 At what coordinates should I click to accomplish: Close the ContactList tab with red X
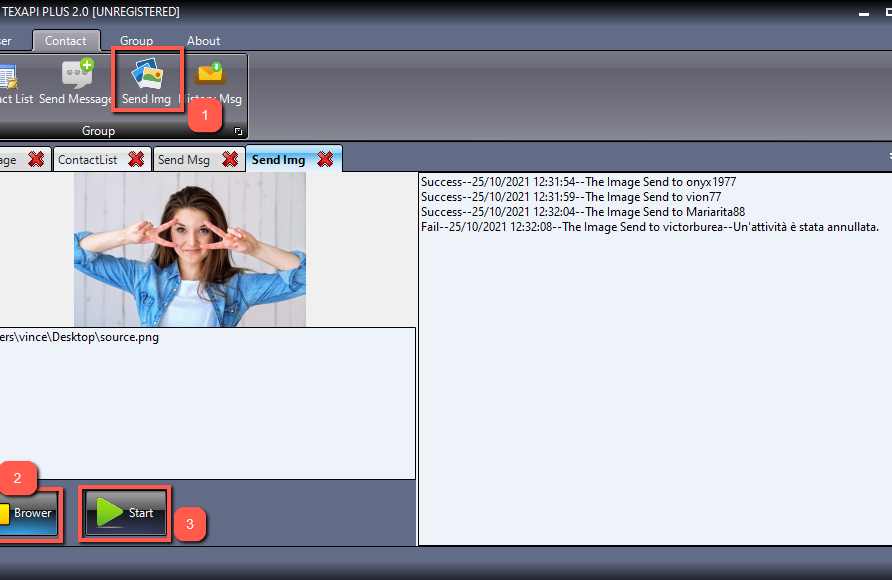coord(136,159)
